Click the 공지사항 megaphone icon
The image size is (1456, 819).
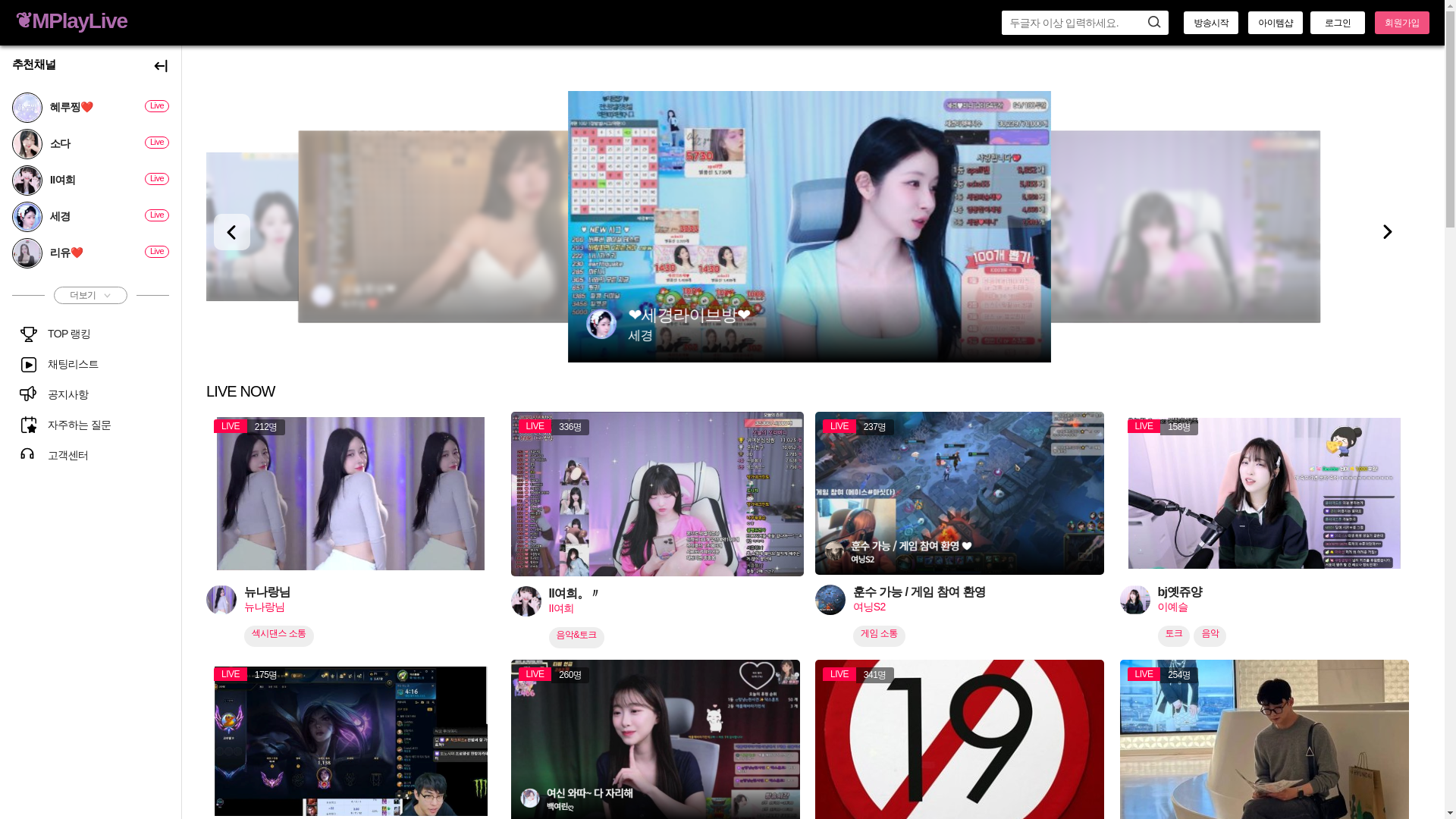pyautogui.click(x=28, y=394)
